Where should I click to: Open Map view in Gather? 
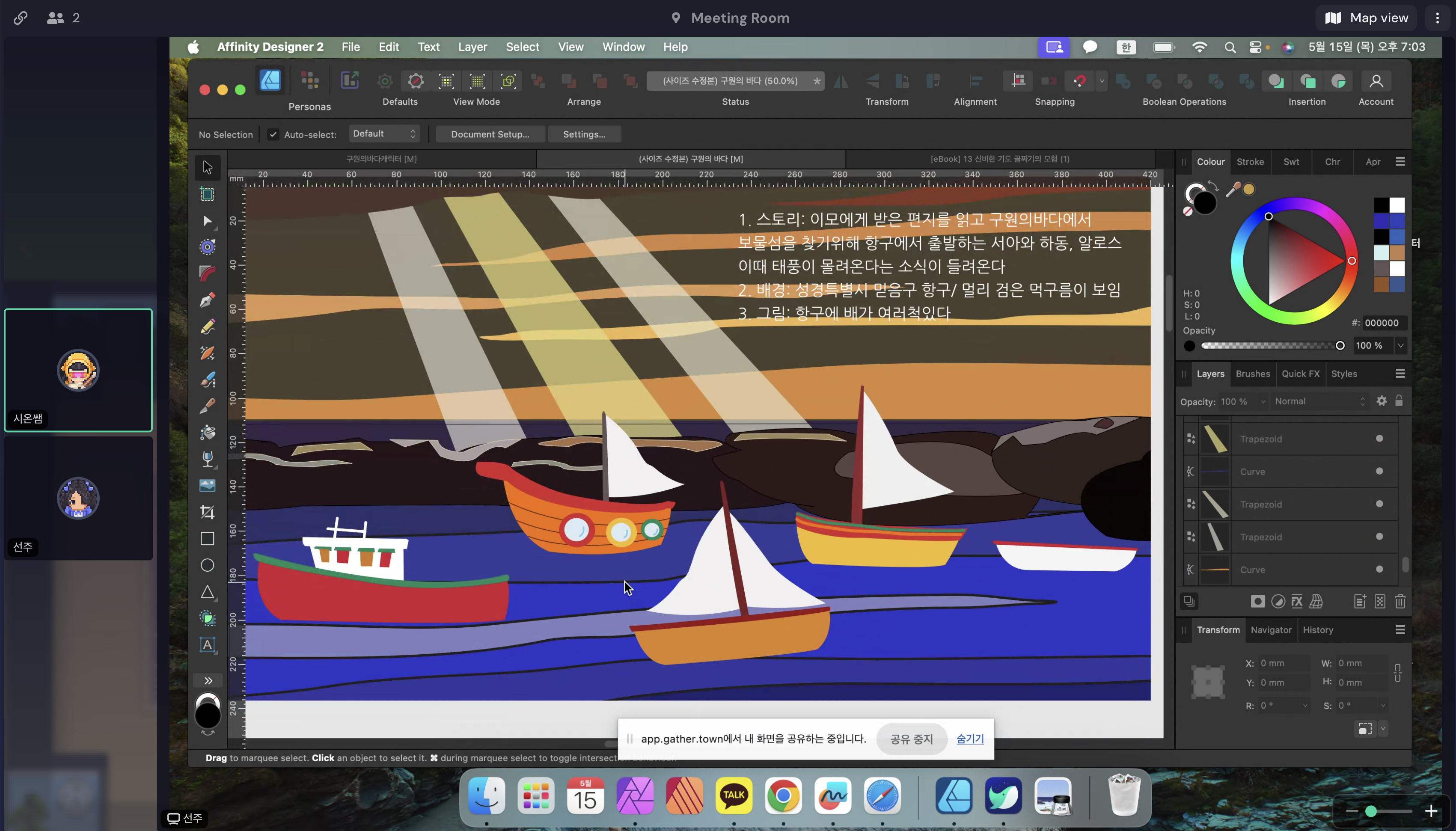point(1366,18)
